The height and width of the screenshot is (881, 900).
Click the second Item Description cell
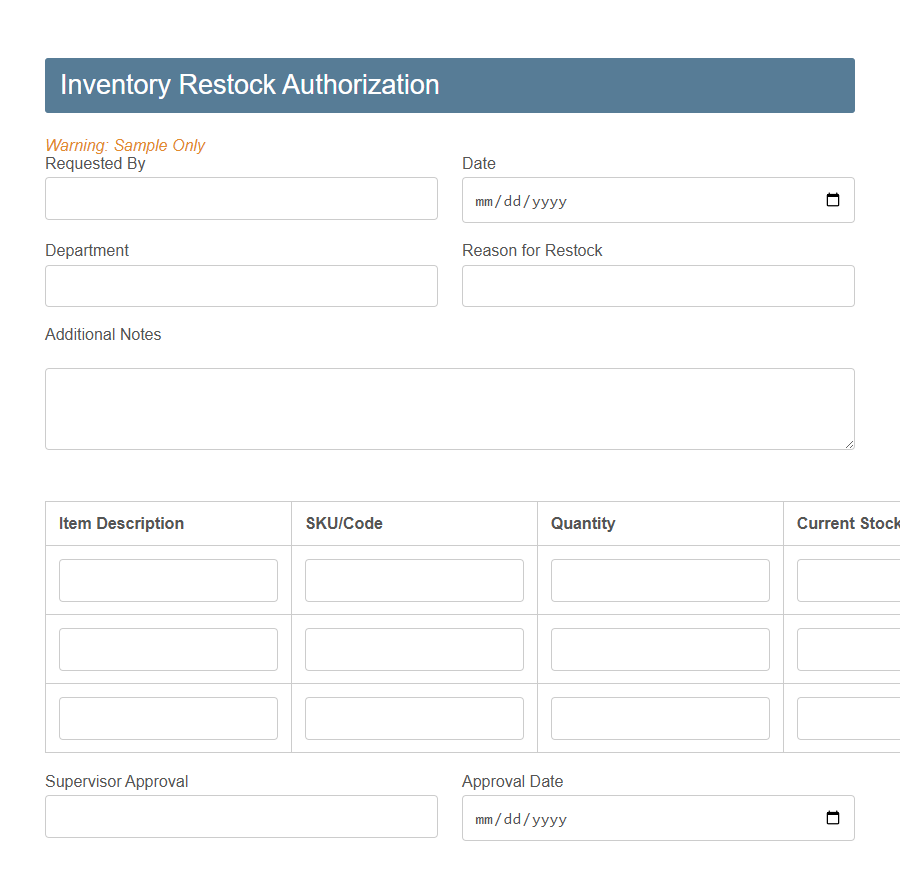pyautogui.click(x=168, y=649)
